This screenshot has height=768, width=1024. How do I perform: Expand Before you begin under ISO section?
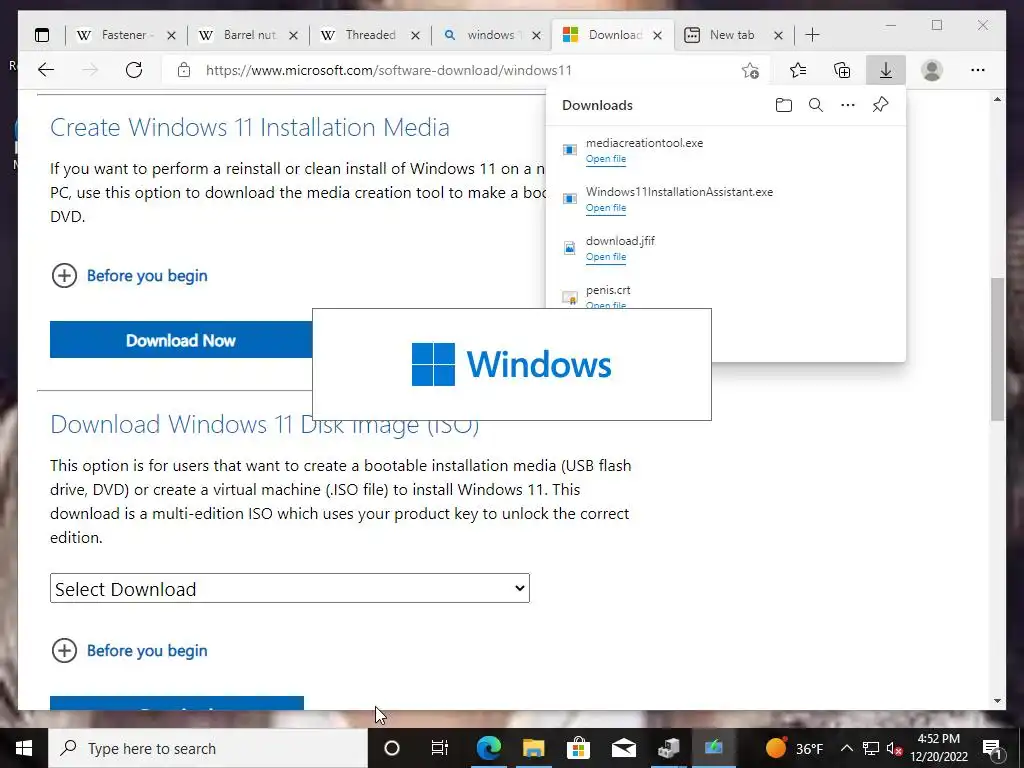pyautogui.click(x=129, y=650)
